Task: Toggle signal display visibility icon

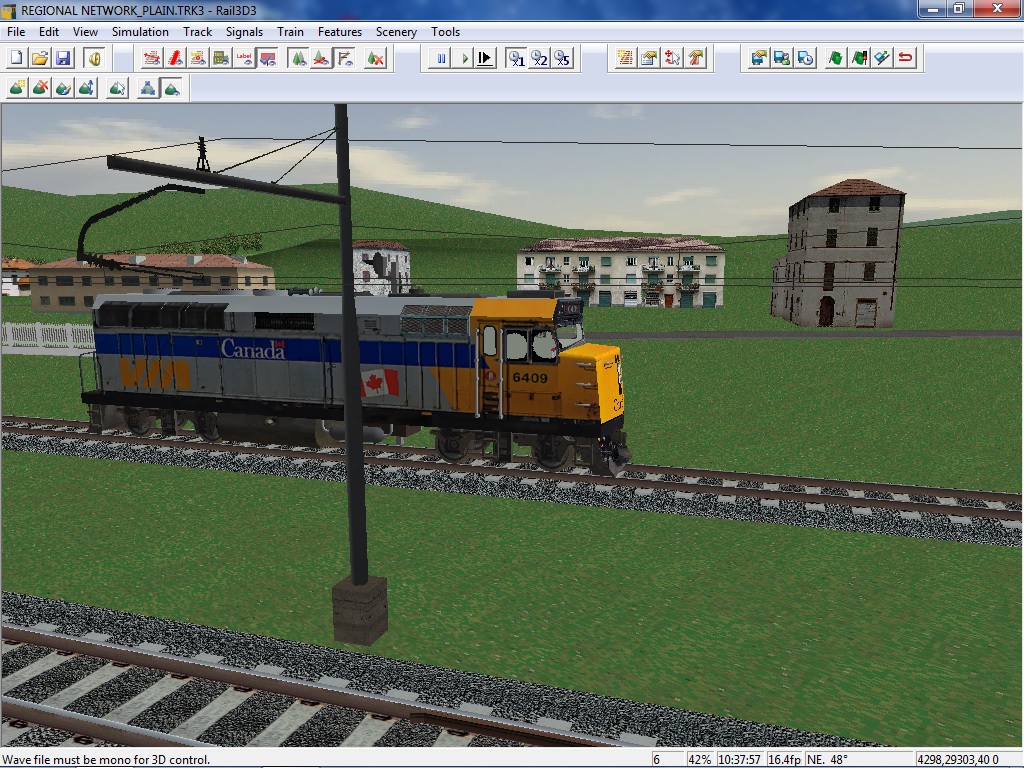Action: (198, 58)
